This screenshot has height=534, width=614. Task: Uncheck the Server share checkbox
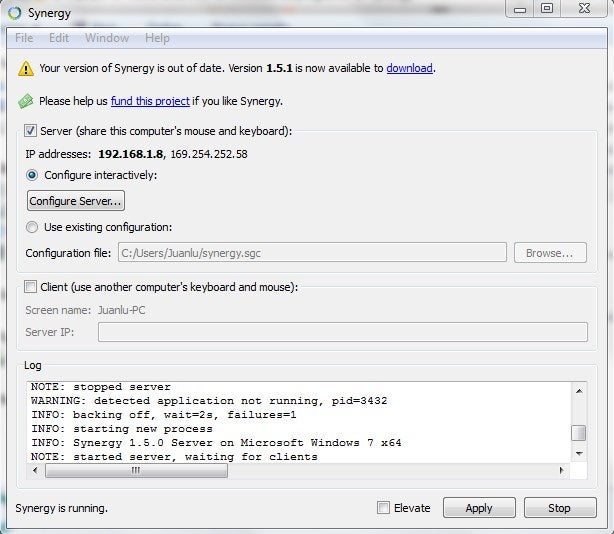30,131
